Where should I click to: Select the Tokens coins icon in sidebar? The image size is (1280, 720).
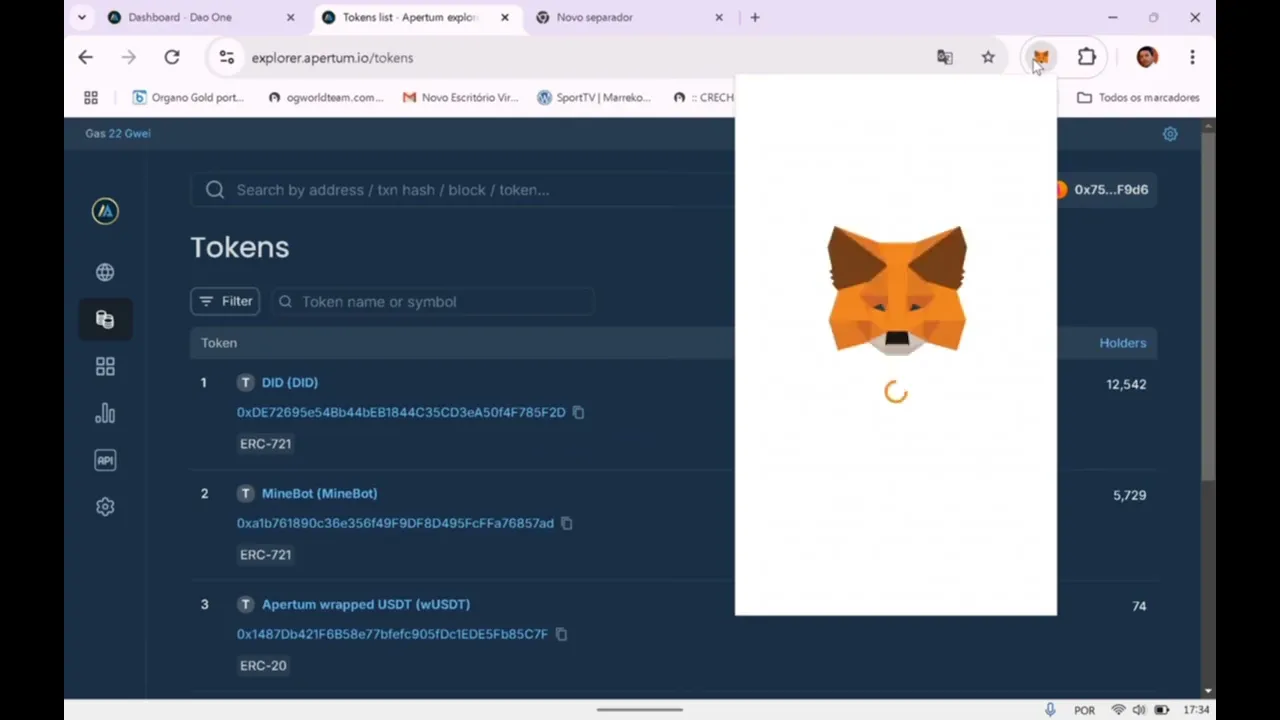point(105,319)
